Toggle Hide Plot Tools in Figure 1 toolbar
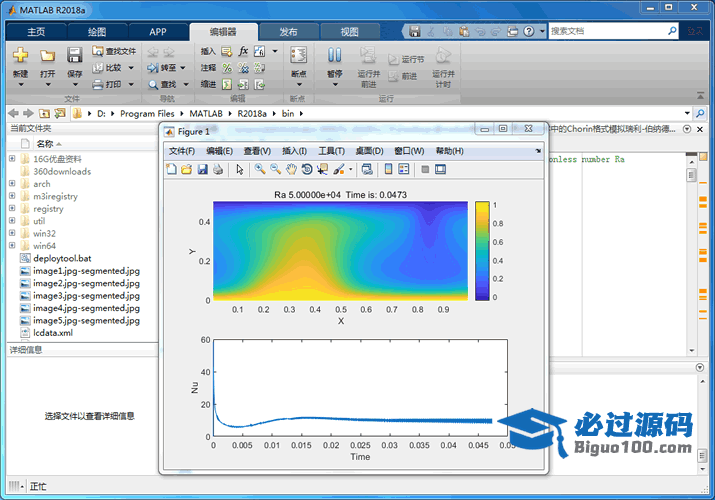 [425, 170]
